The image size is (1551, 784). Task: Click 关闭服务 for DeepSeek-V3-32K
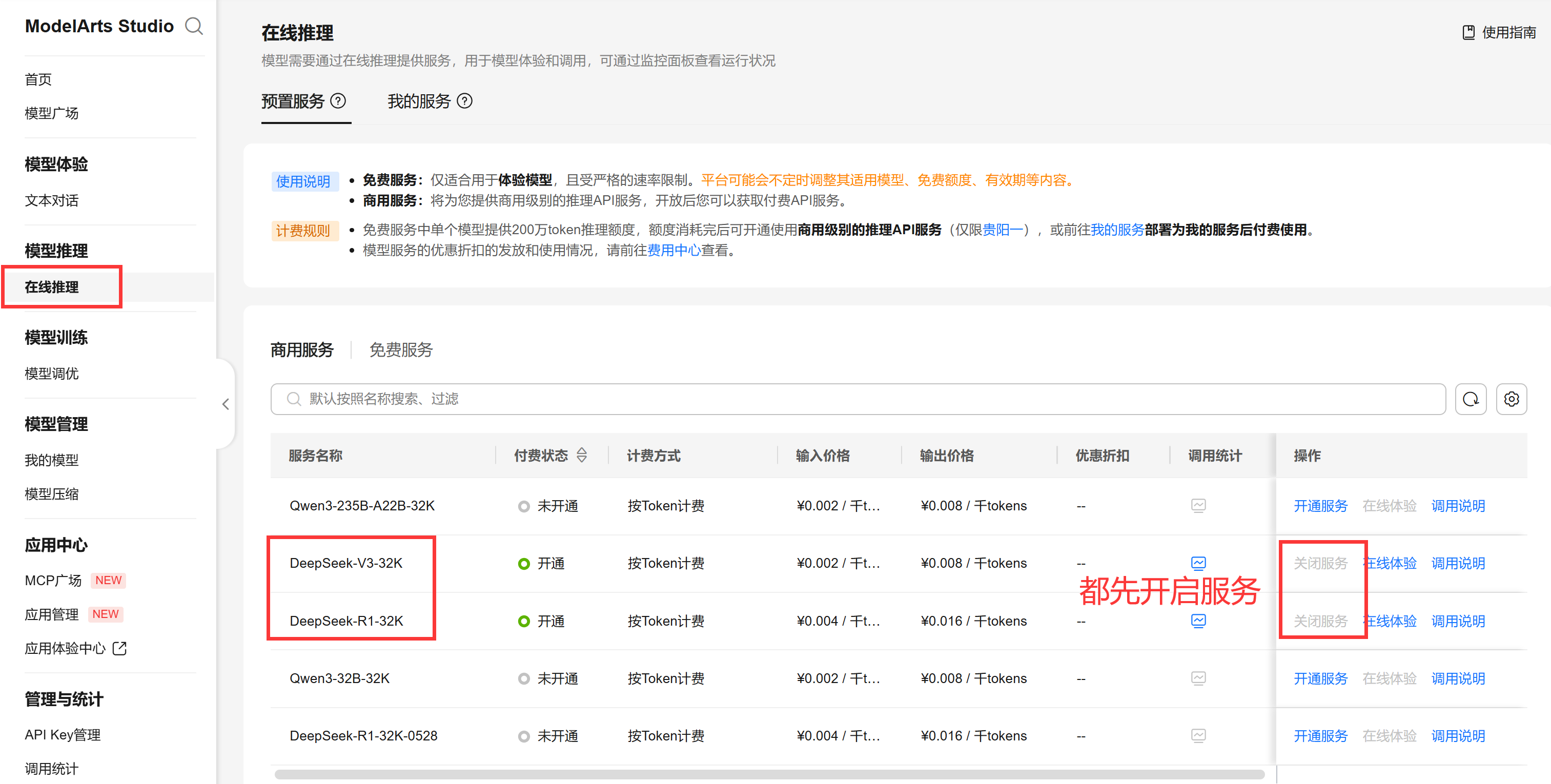(1320, 564)
